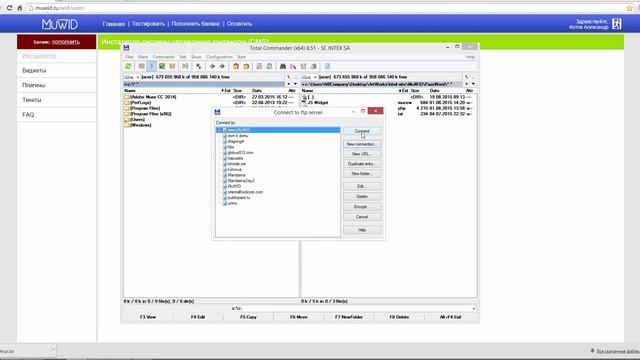Screen dimensions: 640x360
Task: Click the green Reread source toolbar icon
Action: click(128, 66)
